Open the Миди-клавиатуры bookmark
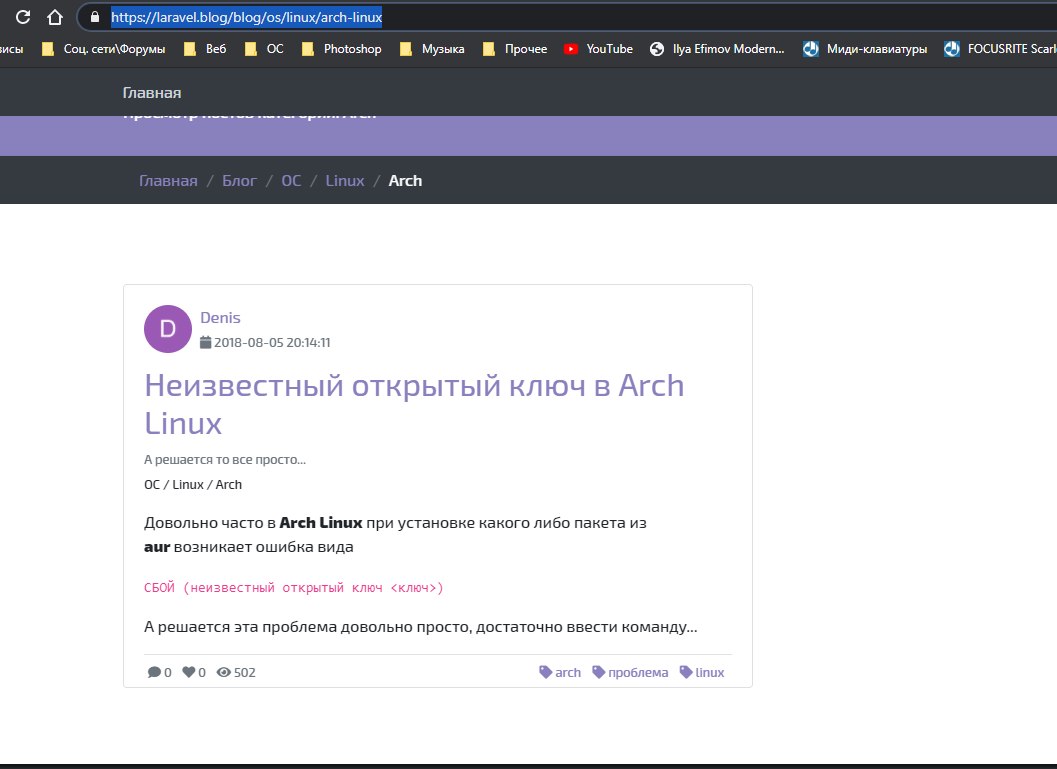Screen dimensions: 1057x769 865,49
